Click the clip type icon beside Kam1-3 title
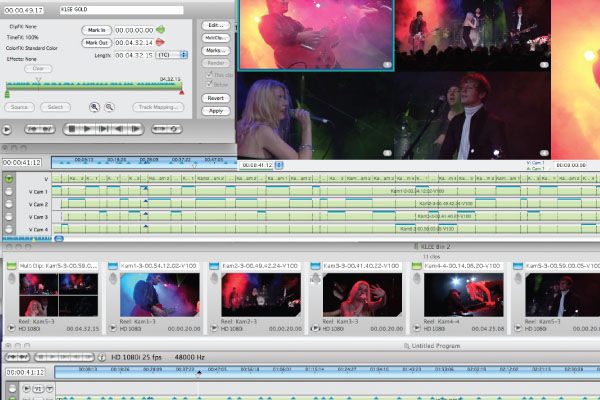The height and width of the screenshot is (400, 600). coord(112,266)
